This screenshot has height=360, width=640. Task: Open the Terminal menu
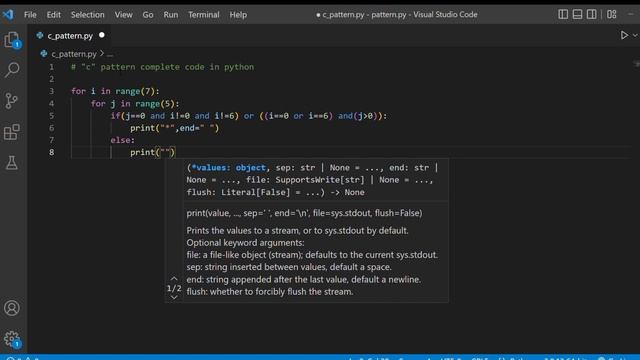pyautogui.click(x=204, y=15)
